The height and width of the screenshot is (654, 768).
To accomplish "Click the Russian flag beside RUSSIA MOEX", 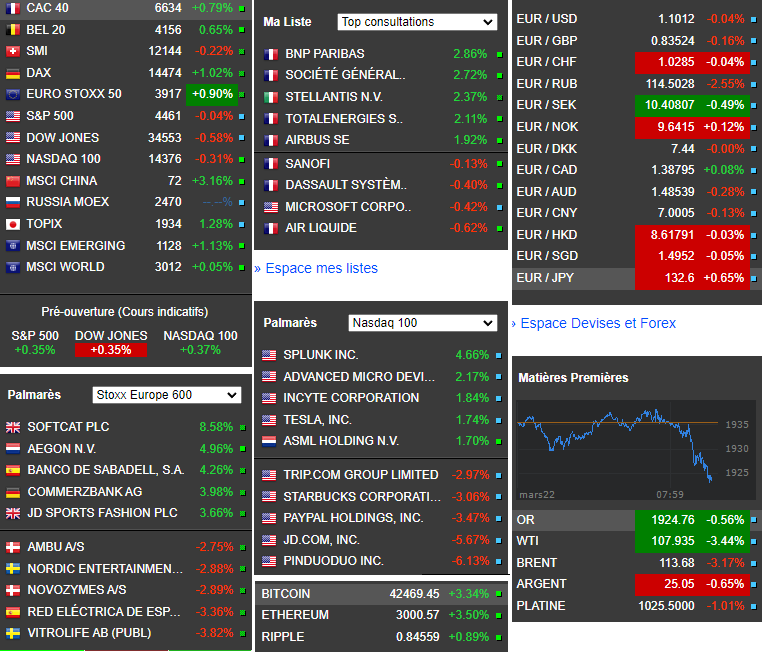I will [x=13, y=202].
